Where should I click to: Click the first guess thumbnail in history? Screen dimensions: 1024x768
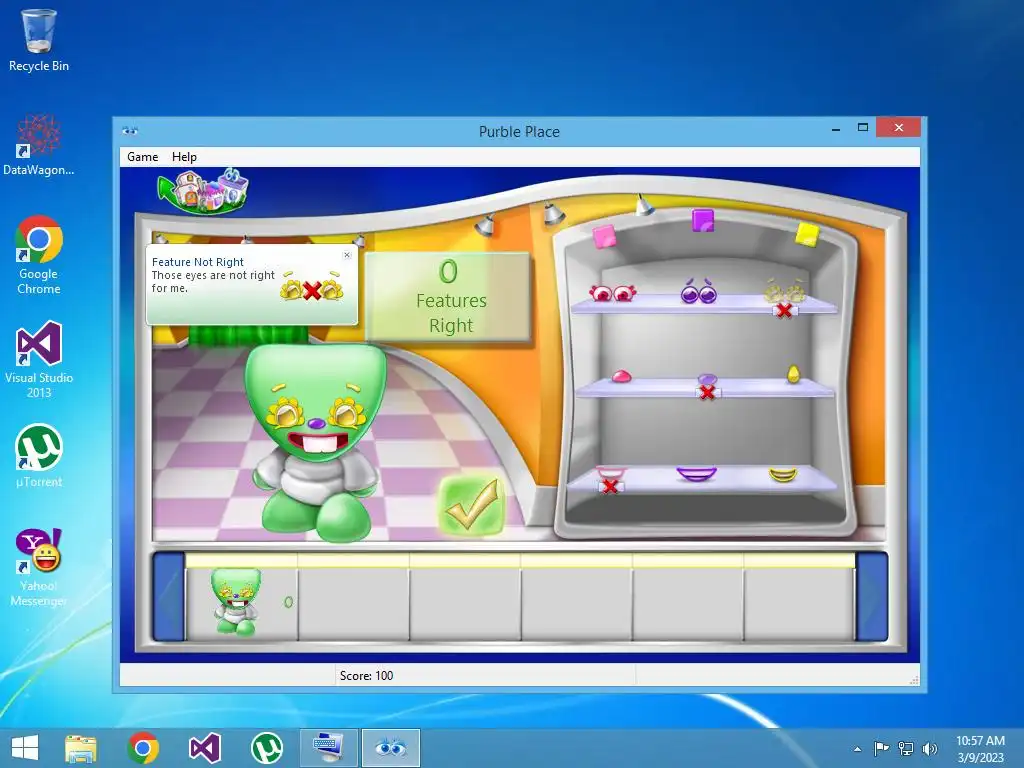pyautogui.click(x=236, y=602)
